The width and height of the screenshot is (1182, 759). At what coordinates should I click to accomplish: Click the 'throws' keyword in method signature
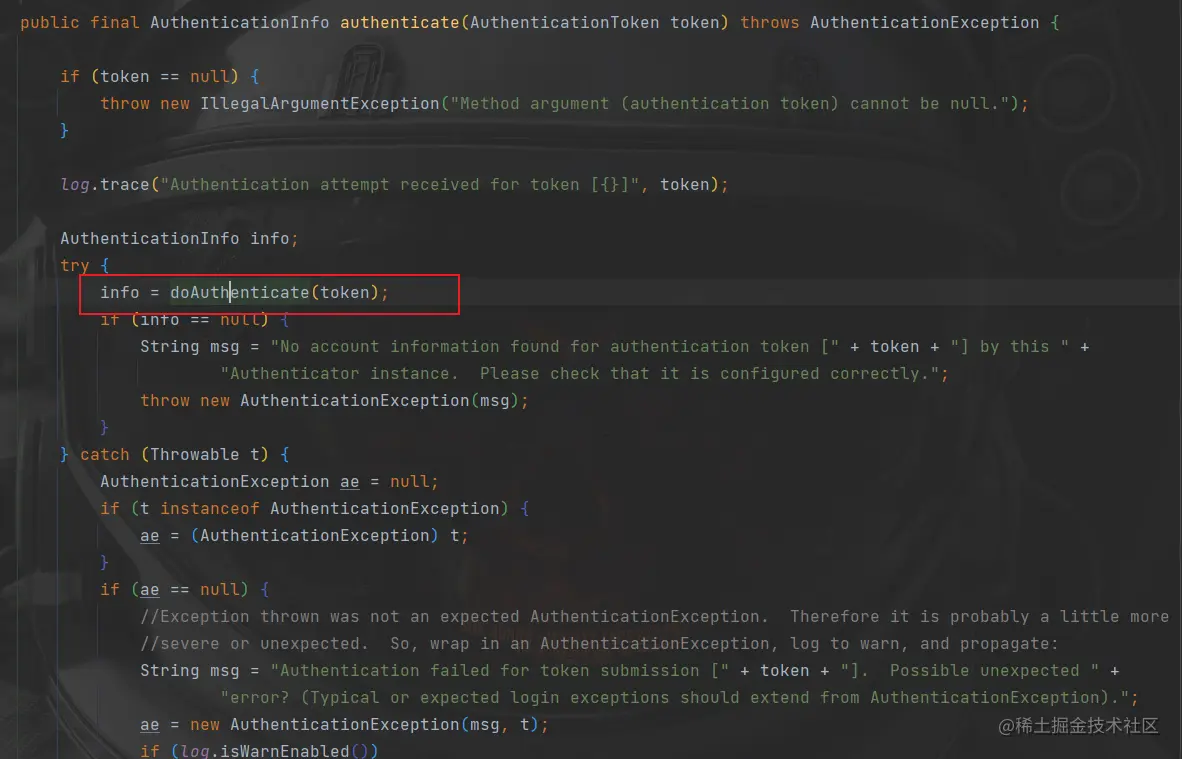[x=769, y=23]
